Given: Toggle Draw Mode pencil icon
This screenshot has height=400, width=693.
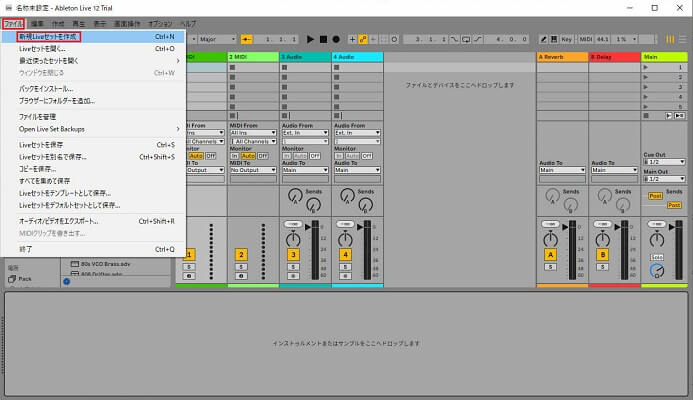Looking at the screenshot, I should click(x=544, y=39).
